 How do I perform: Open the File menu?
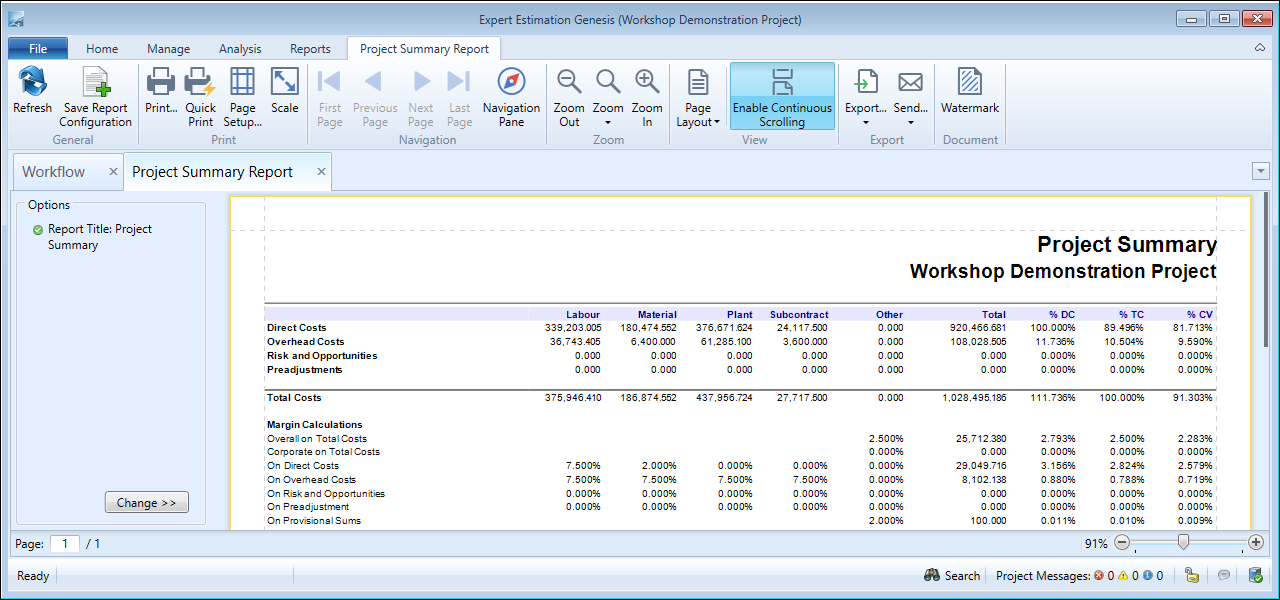tap(38, 49)
